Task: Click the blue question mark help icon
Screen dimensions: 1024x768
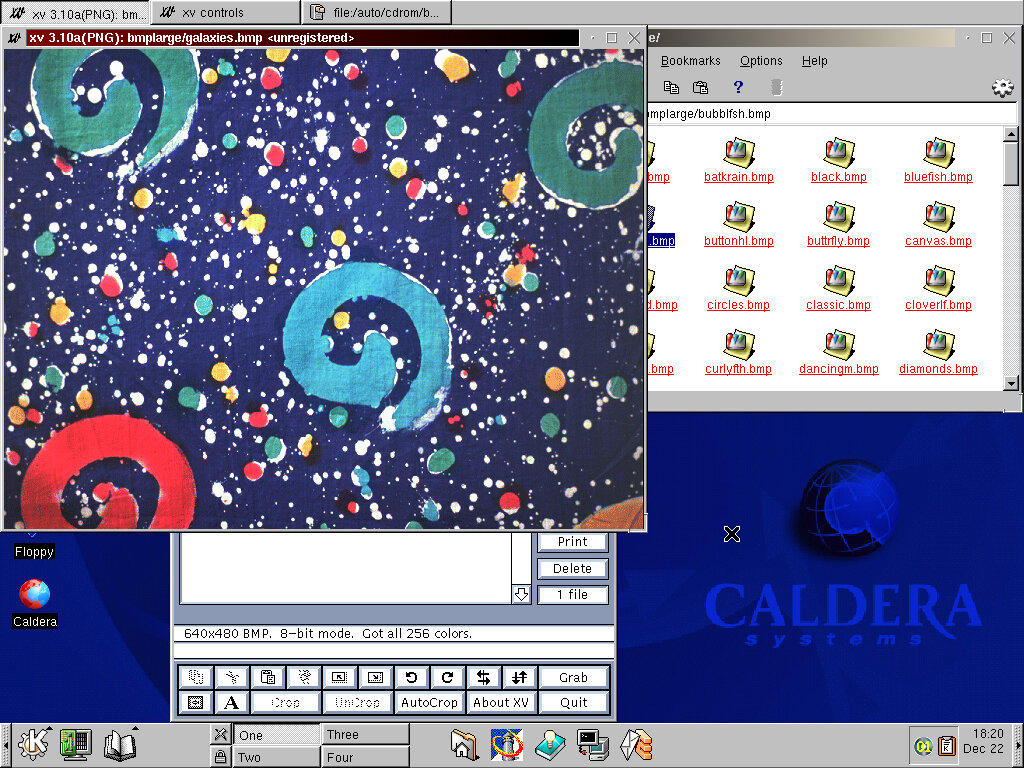Action: point(738,88)
